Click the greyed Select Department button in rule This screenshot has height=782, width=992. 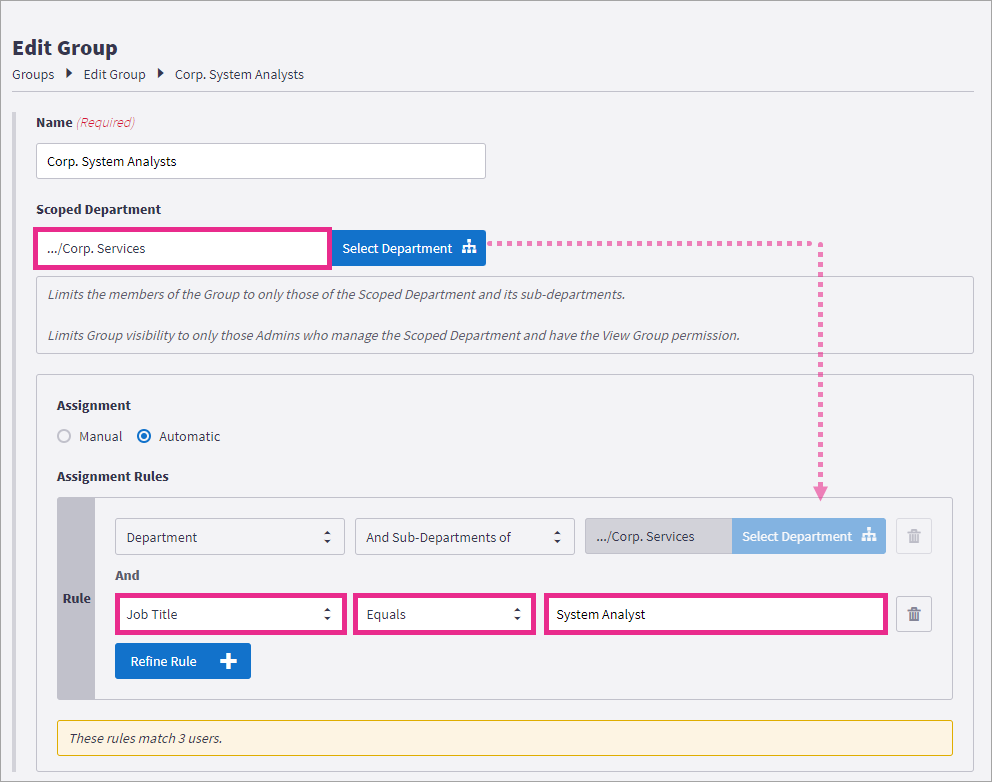point(809,537)
